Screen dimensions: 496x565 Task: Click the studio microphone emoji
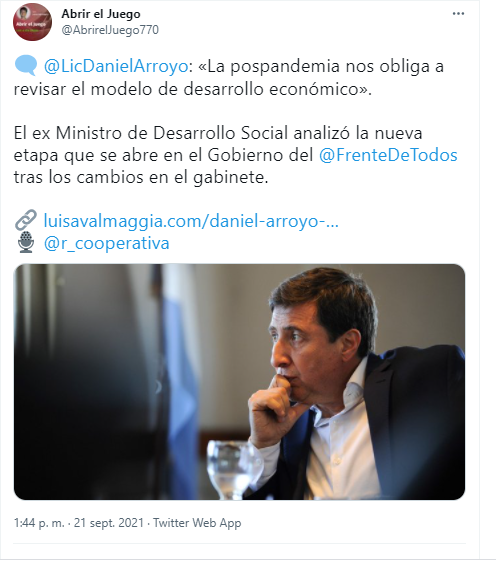tap(26, 242)
